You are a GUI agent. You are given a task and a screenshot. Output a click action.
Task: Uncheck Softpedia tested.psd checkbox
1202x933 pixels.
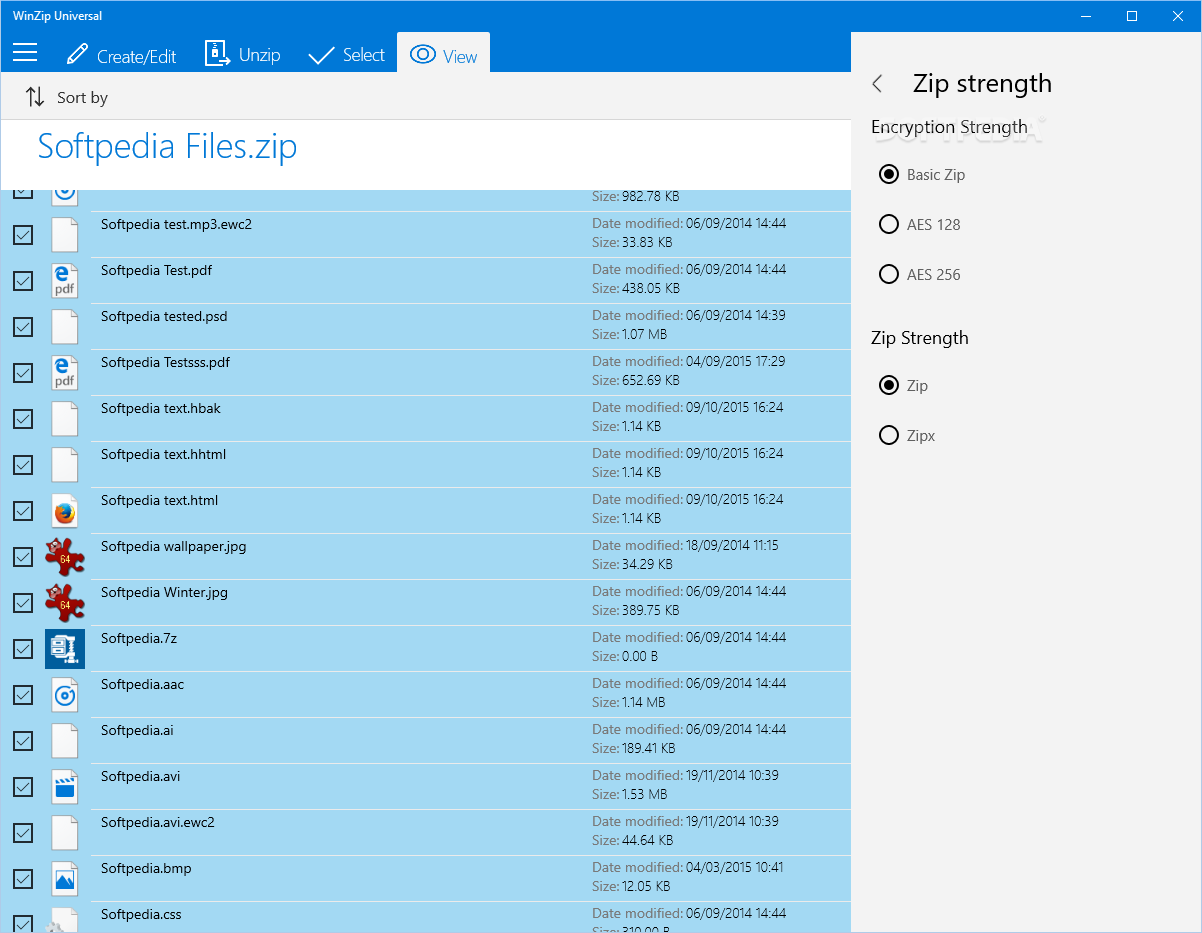(x=23, y=327)
